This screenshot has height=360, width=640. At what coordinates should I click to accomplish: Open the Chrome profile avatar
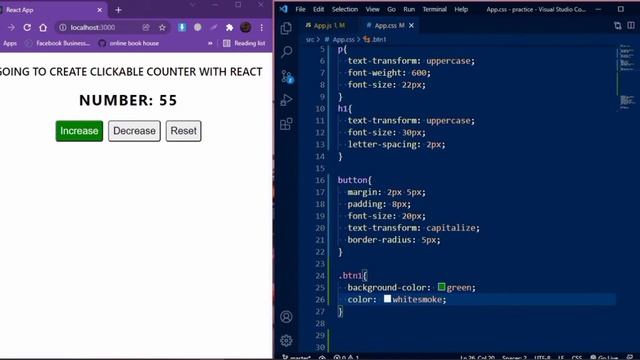[246, 27]
